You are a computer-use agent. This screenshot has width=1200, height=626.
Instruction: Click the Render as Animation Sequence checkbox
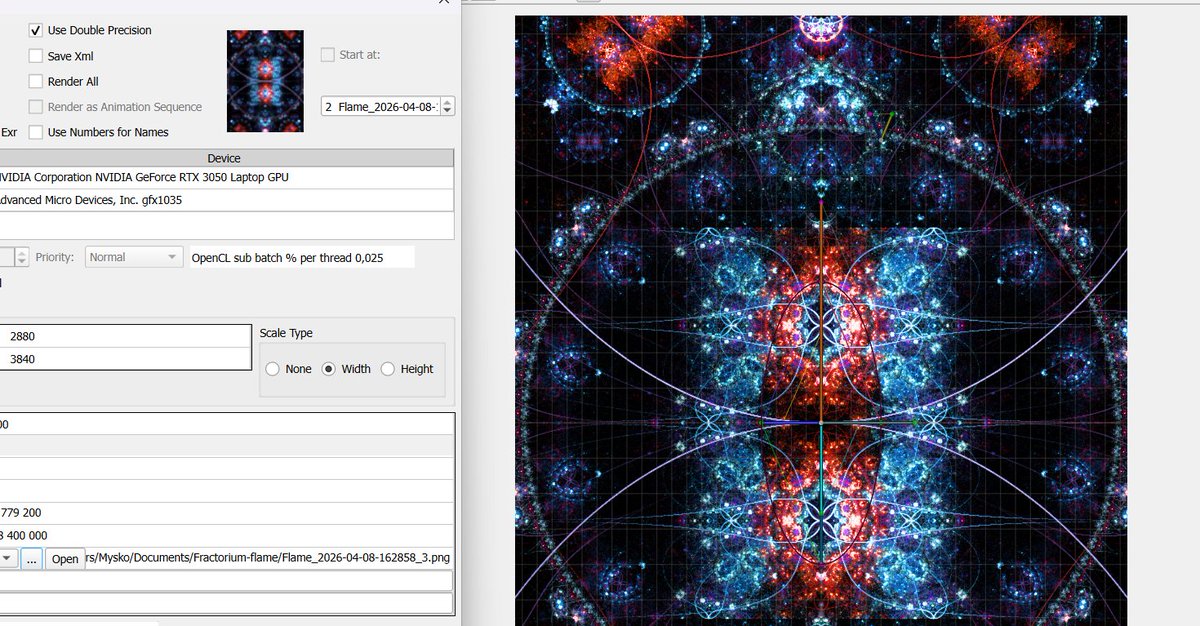(36, 107)
